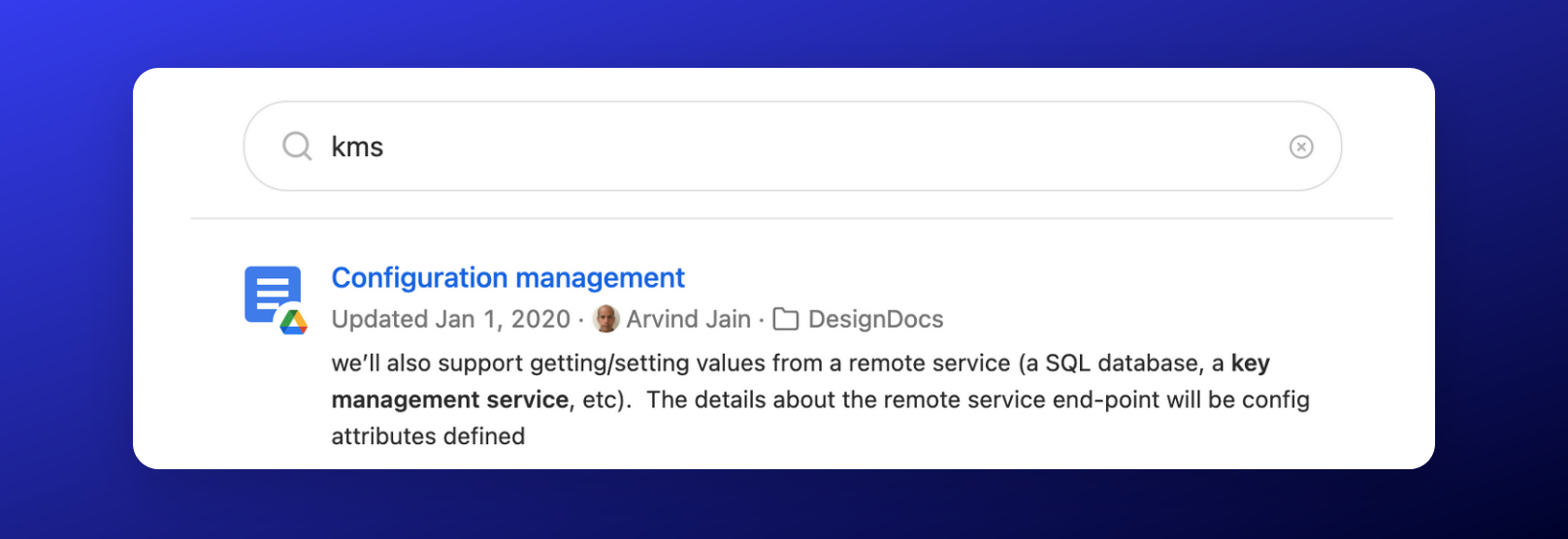Click the Updated Jan 1, 2020 date
The height and width of the screenshot is (539, 1568).
click(450, 319)
